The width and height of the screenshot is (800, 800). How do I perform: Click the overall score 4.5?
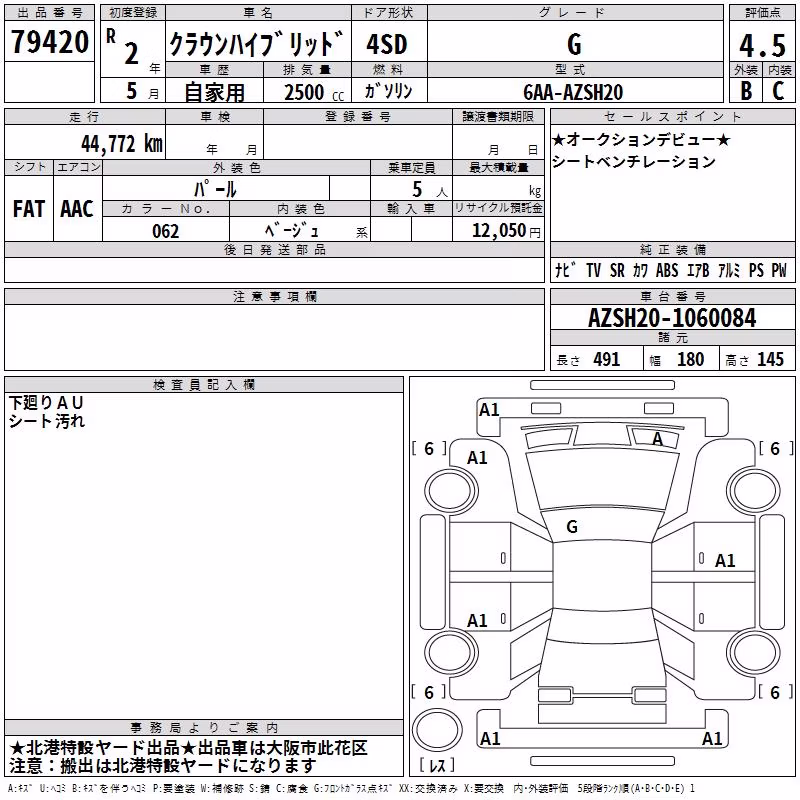click(x=762, y=46)
